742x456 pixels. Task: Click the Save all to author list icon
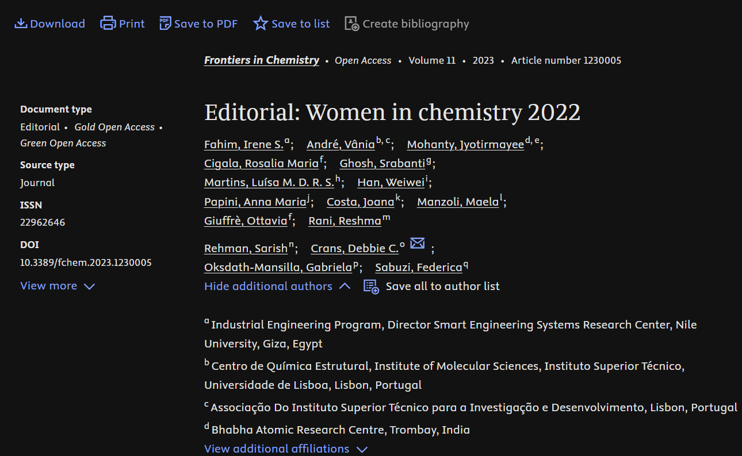(371, 287)
